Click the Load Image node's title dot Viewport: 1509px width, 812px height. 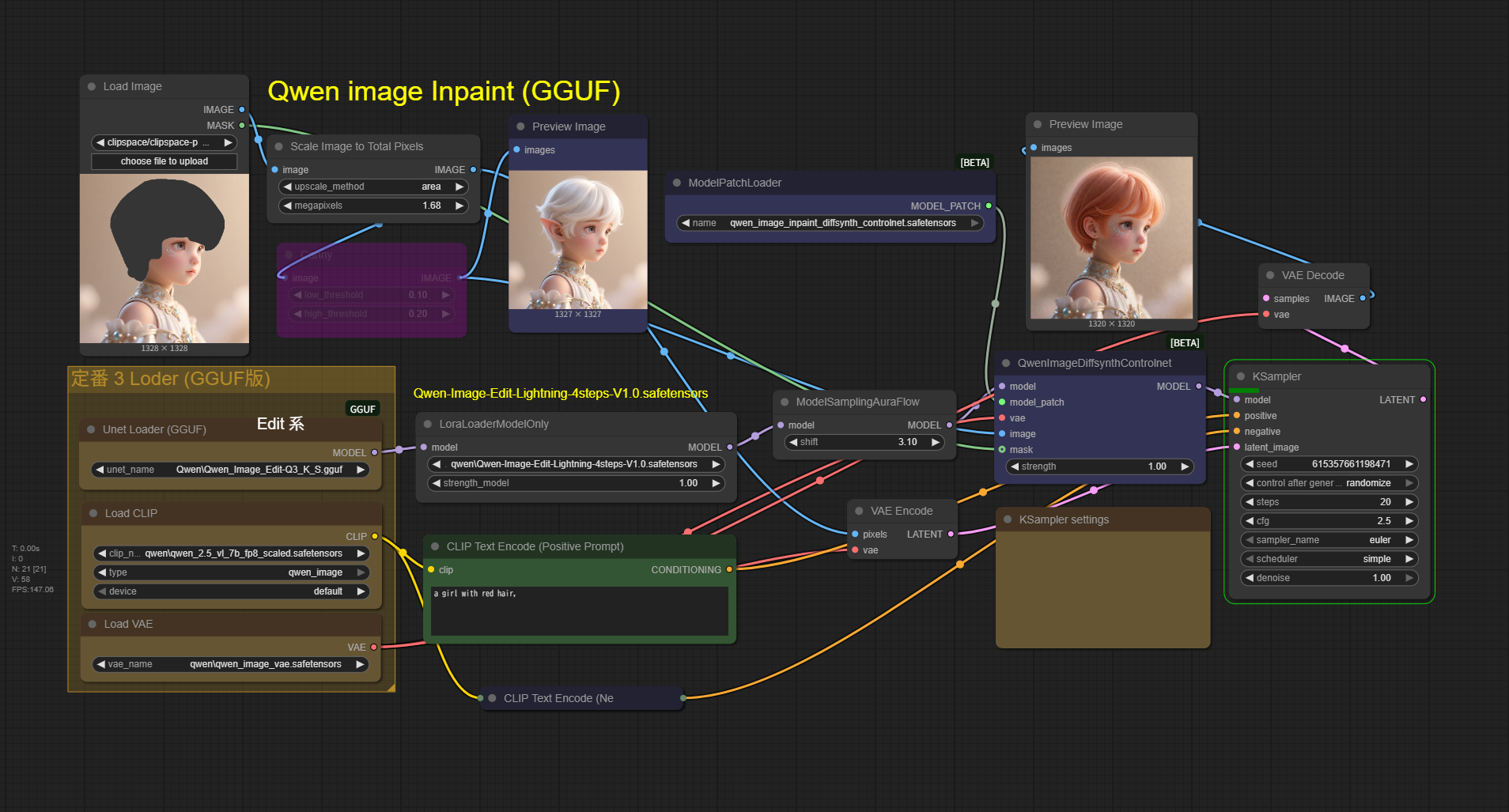(92, 86)
